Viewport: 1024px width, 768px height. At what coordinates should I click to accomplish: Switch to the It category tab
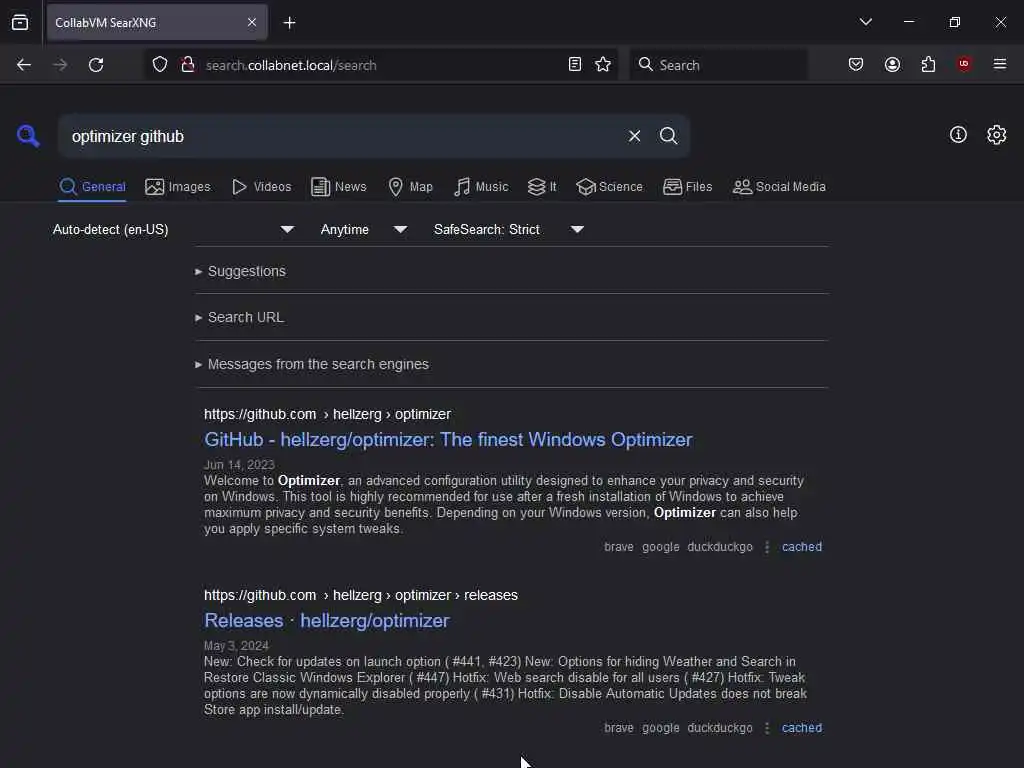(542, 187)
